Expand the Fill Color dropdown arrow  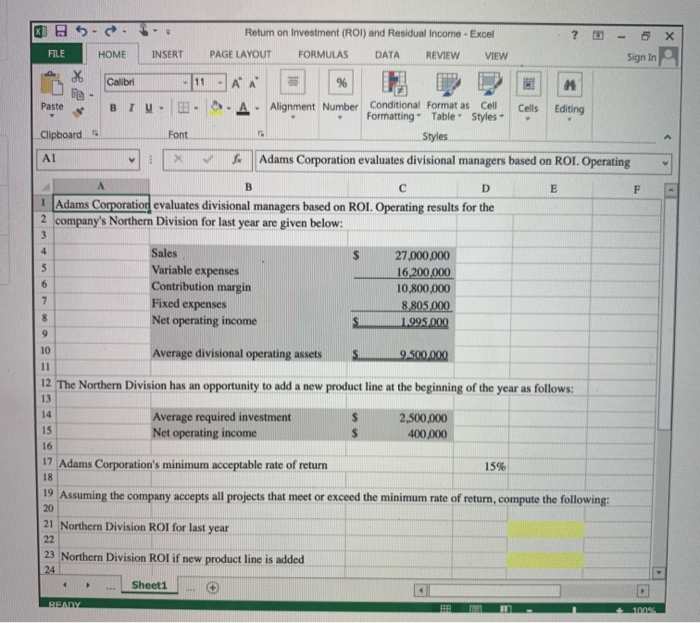tap(229, 108)
